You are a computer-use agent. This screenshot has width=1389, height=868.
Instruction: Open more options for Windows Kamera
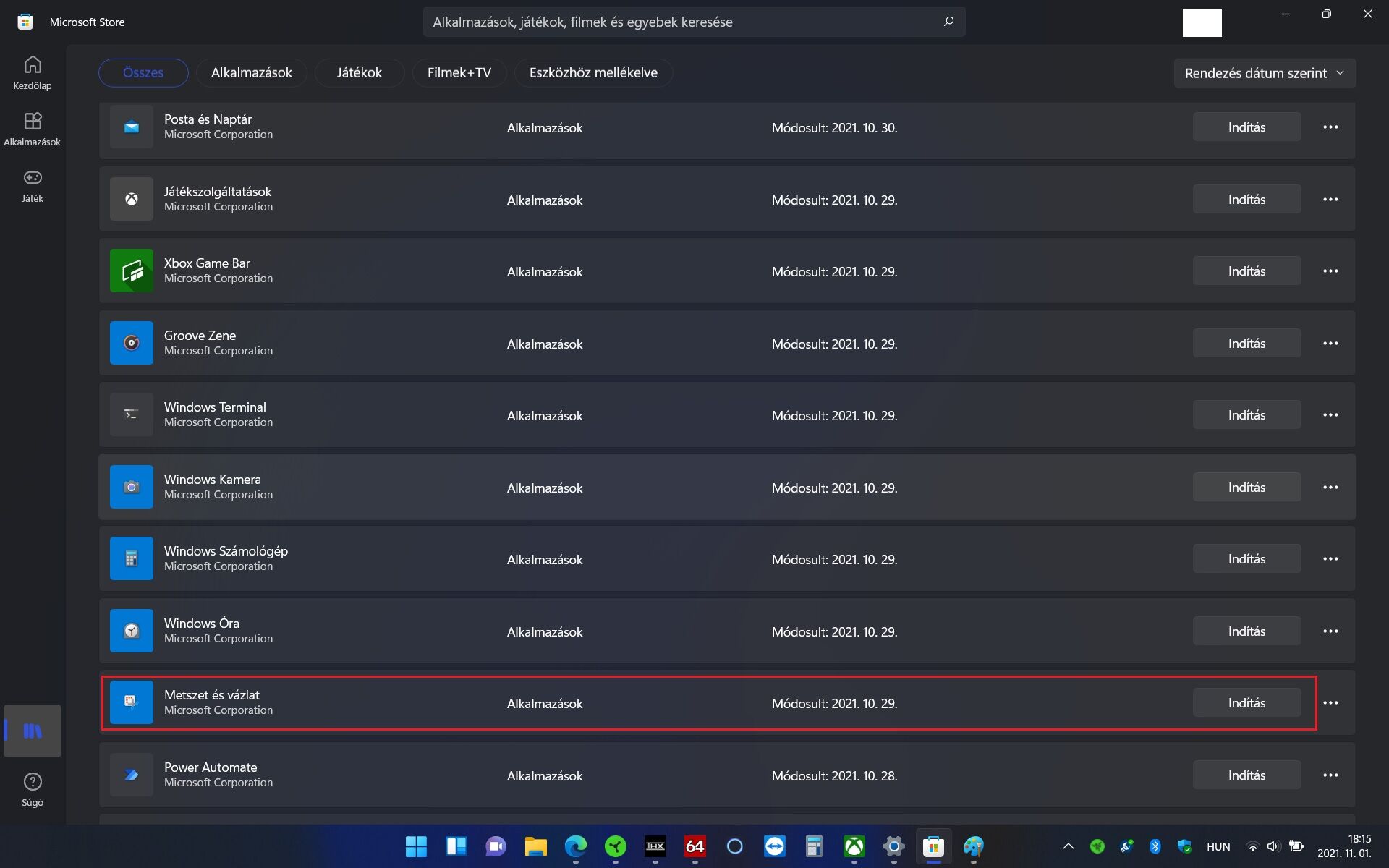click(1330, 487)
